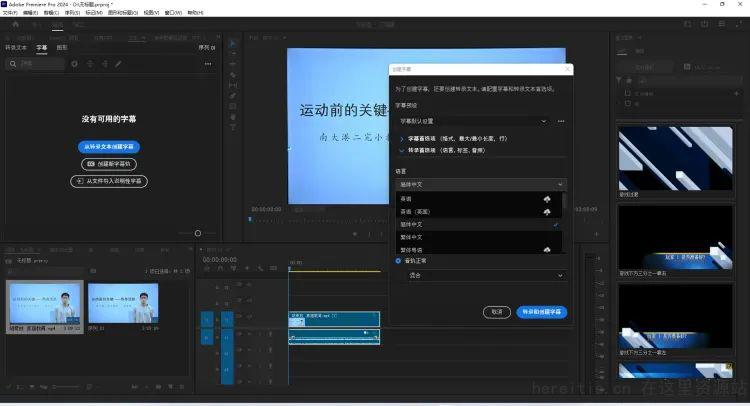Click cloud download icon for 英语
The height and width of the screenshot is (406, 750).
tap(547, 199)
